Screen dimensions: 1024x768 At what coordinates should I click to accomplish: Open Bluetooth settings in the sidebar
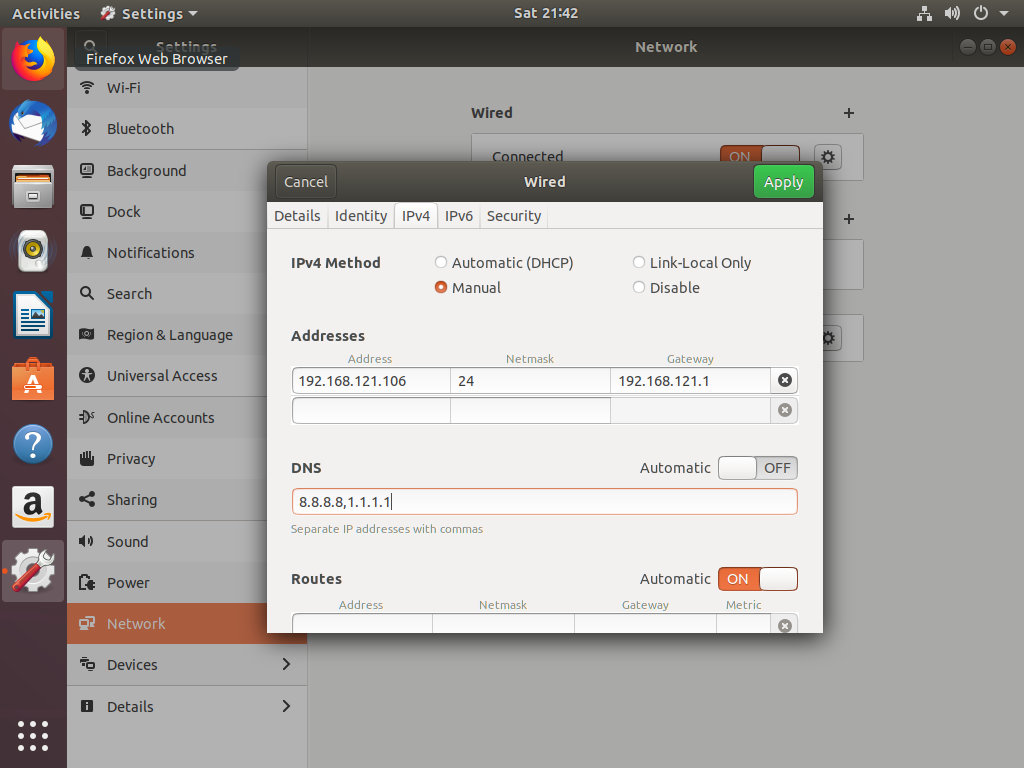[x=140, y=129]
